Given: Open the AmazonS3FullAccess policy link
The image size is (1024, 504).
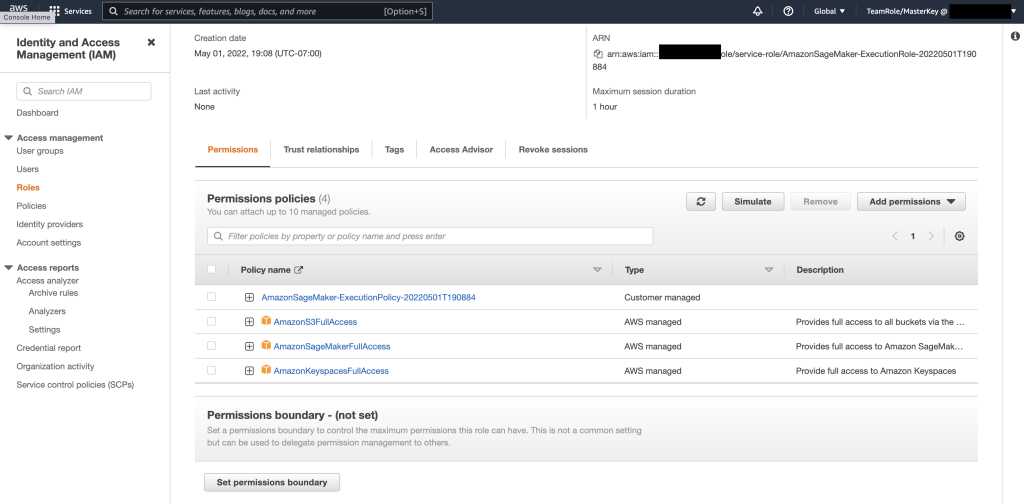Looking at the screenshot, I should coord(315,322).
